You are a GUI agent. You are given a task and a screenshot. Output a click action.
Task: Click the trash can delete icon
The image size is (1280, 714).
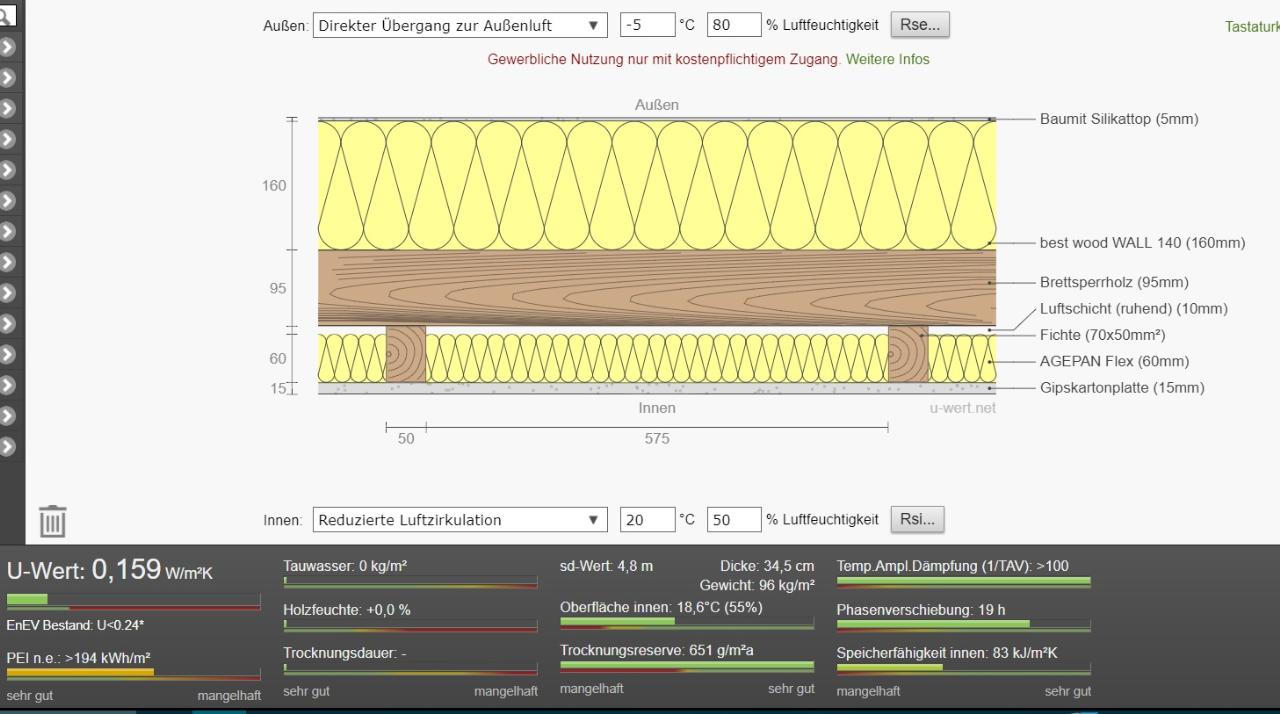[52, 521]
